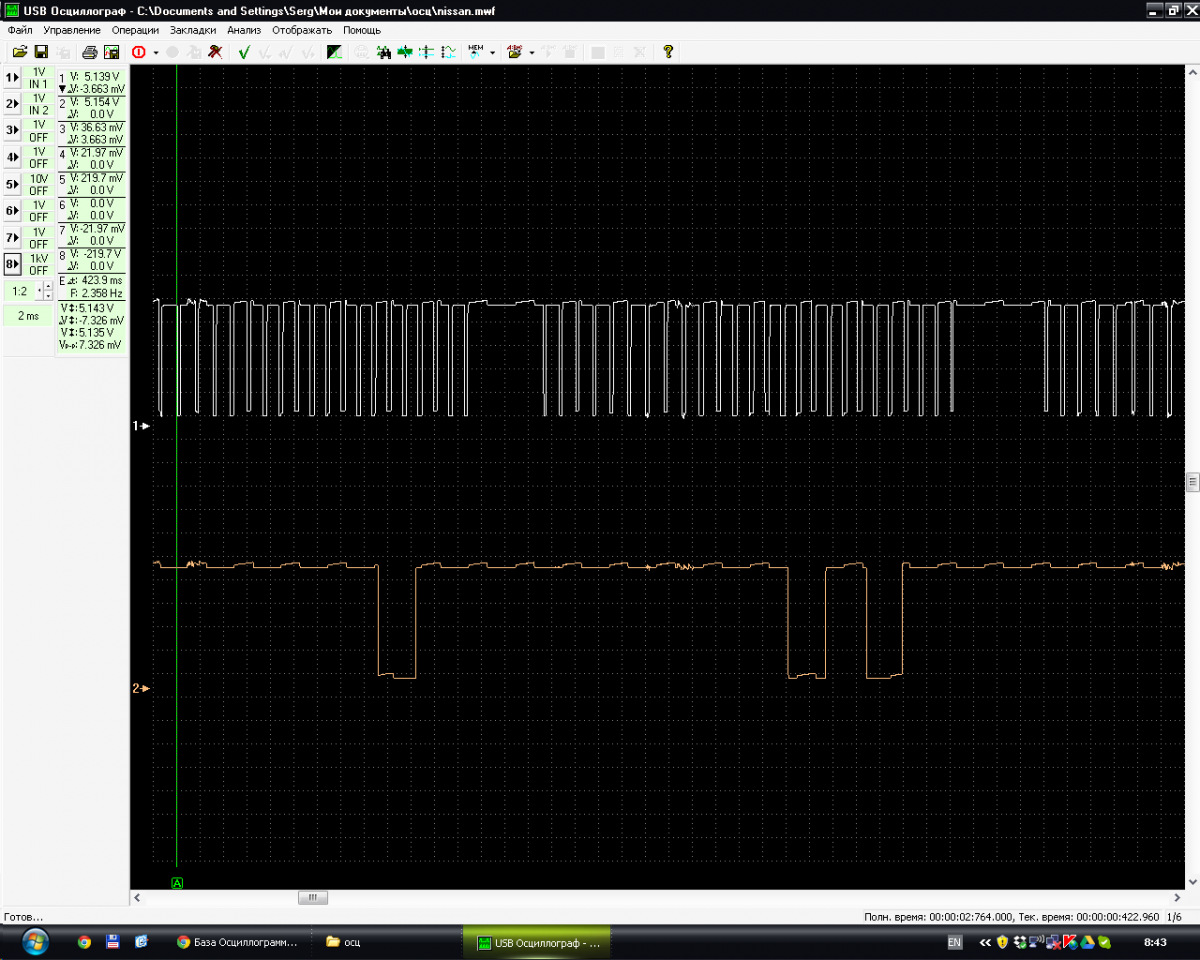
Task: Click the red crossed-out tool icon
Action: click(x=215, y=51)
